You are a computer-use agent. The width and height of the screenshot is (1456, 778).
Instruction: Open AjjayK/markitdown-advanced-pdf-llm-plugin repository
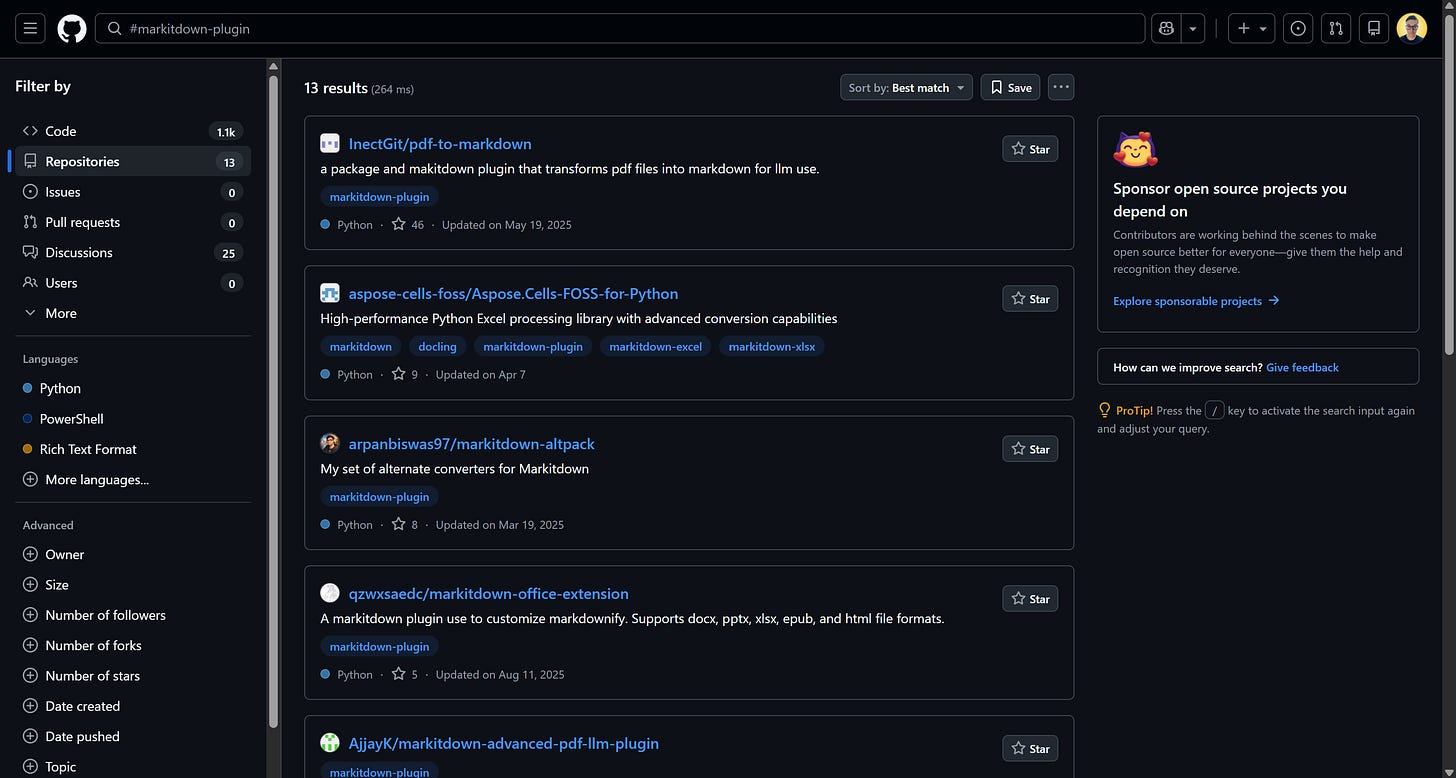503,744
